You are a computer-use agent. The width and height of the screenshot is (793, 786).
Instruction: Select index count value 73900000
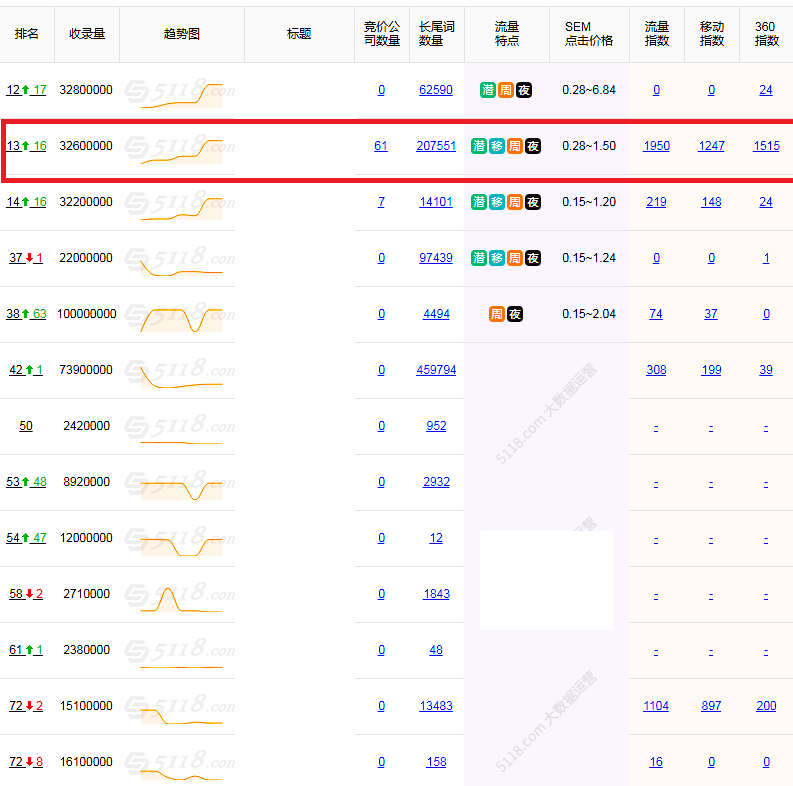86,370
